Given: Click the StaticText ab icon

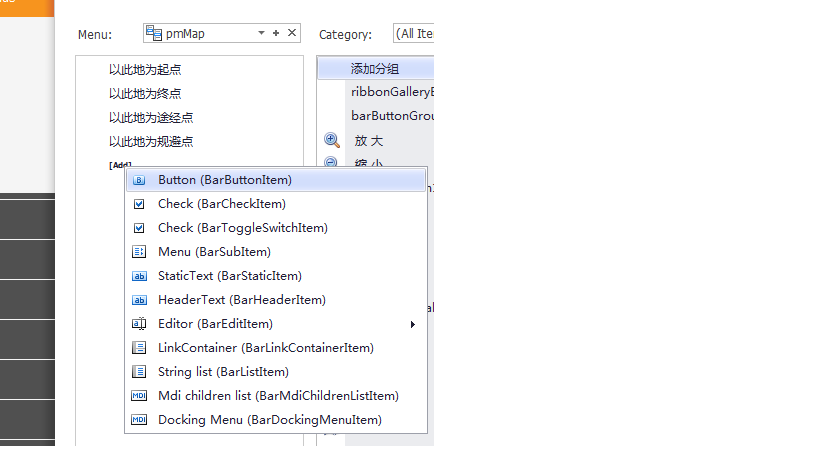Looking at the screenshot, I should coord(139,276).
